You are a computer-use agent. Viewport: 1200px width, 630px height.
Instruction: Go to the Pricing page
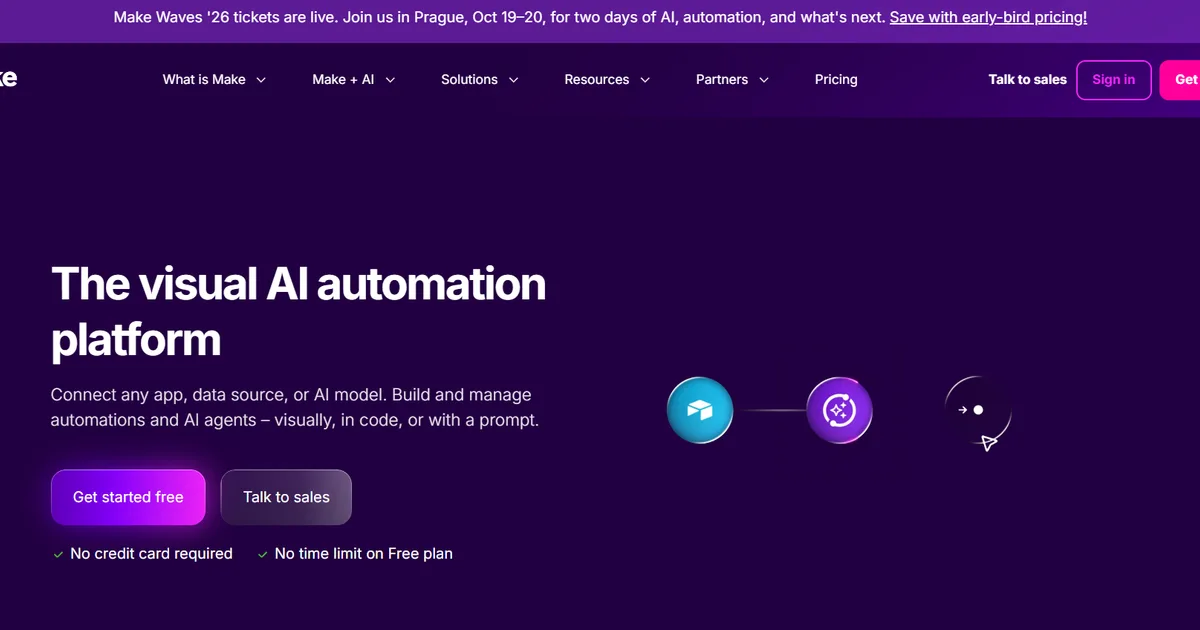pos(836,80)
